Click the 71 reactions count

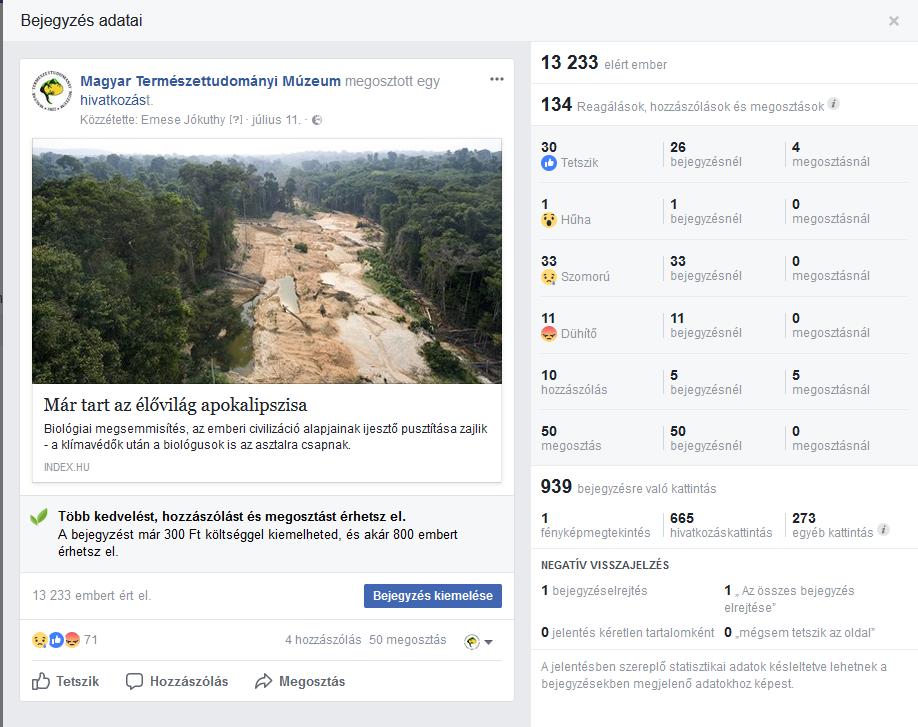click(91, 640)
